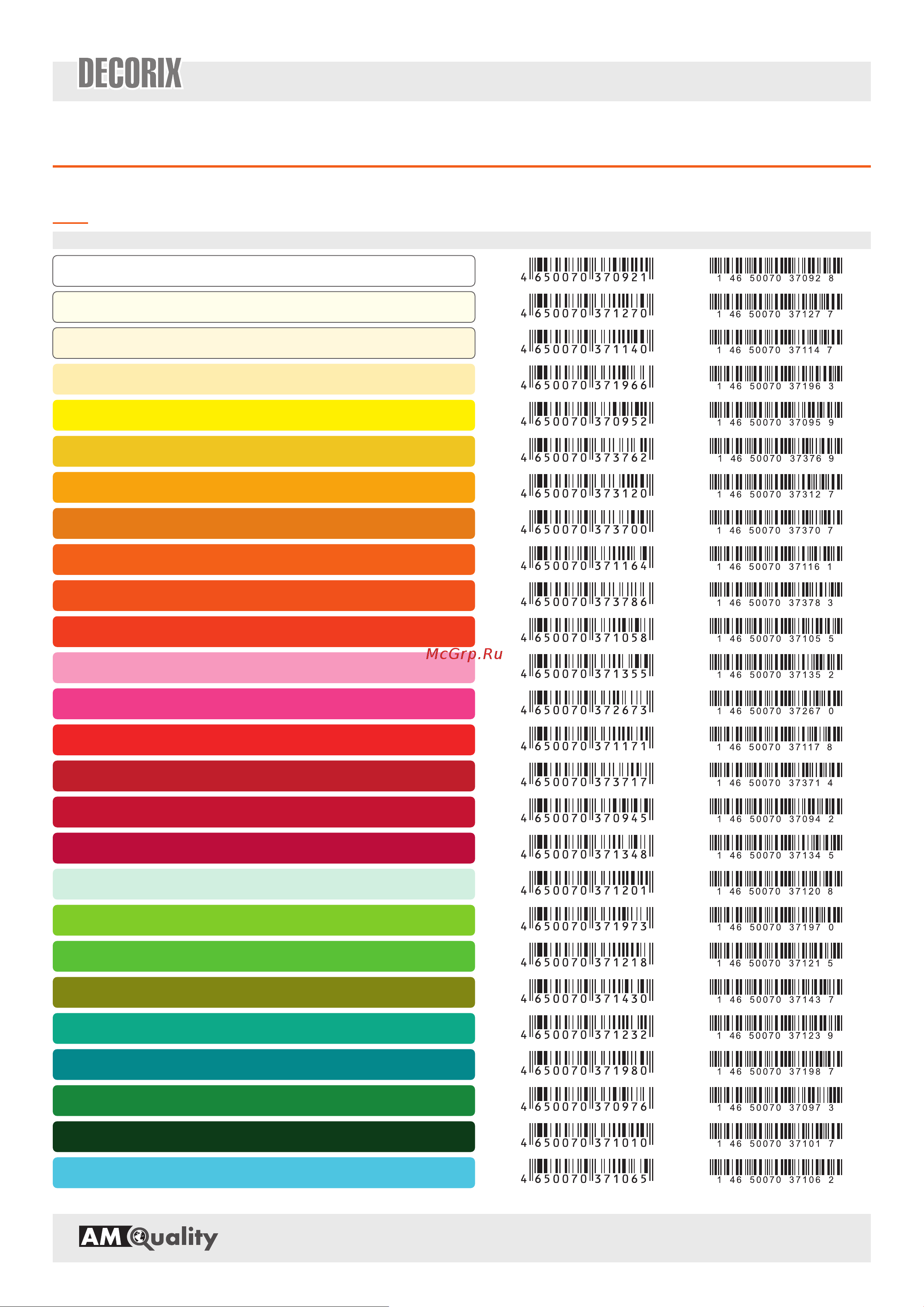Open the carton barcode 1 46 50070 37312 7

775,487
